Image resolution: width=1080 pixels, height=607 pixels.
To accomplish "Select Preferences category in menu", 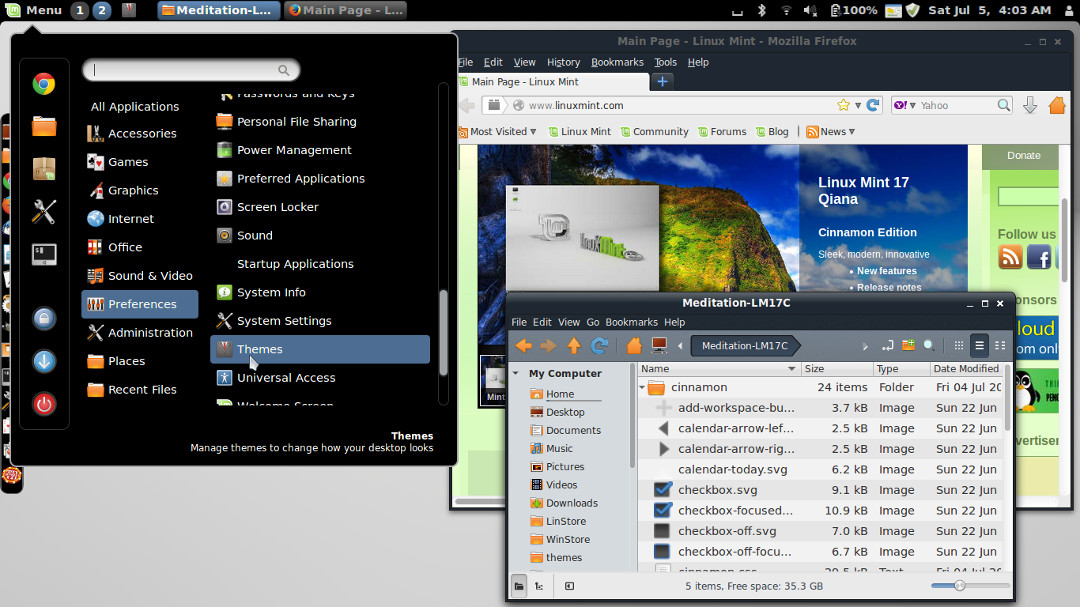I will pyautogui.click(x=140, y=304).
